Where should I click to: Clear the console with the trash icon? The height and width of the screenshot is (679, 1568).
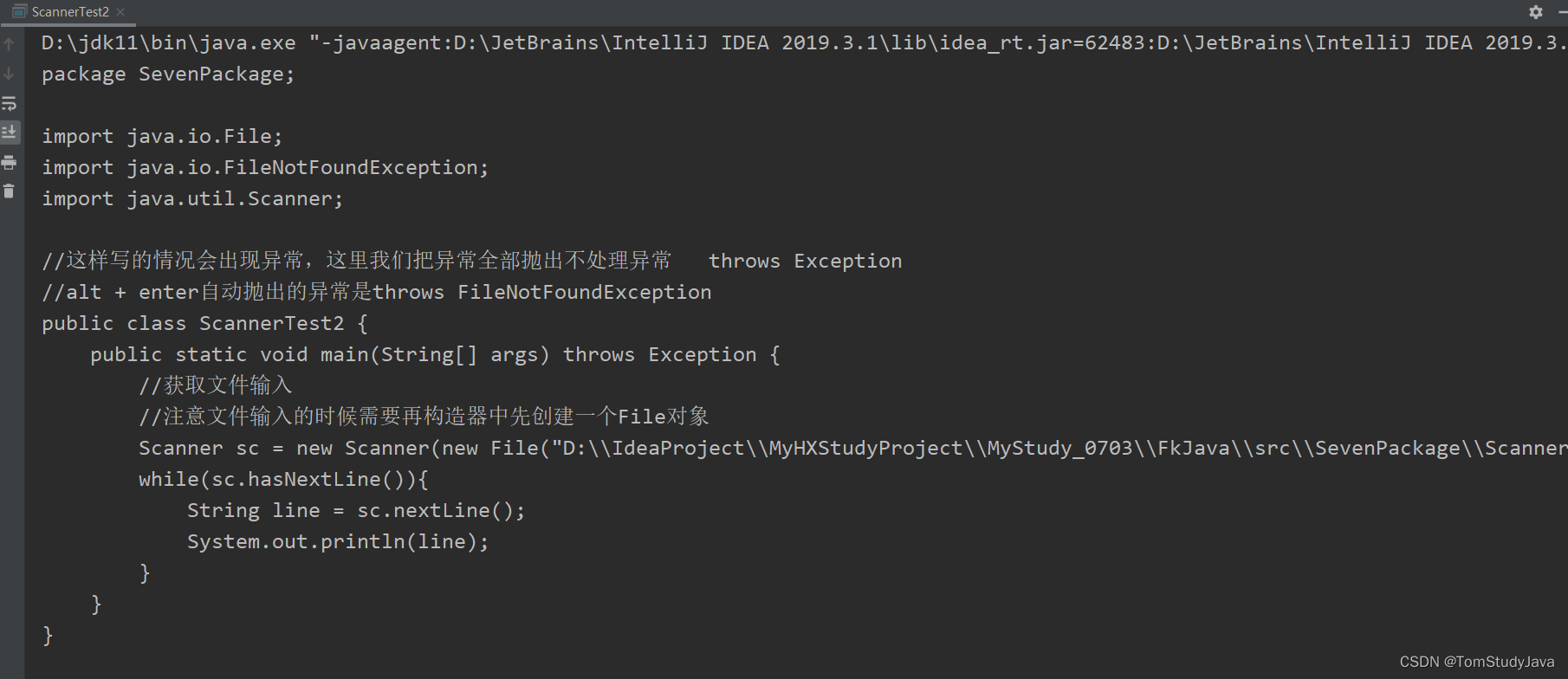pos(9,191)
